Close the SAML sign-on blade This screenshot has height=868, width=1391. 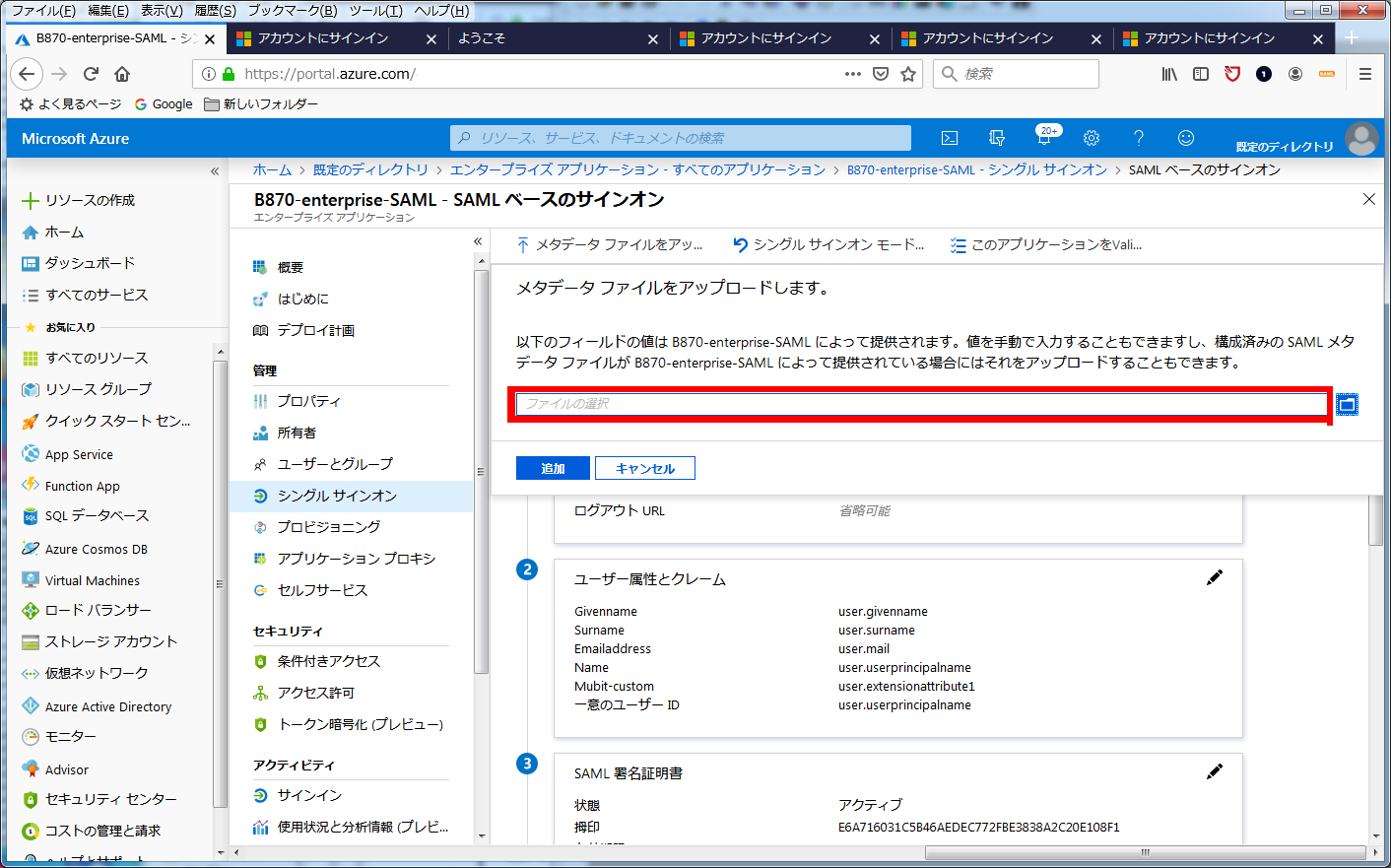1368,199
